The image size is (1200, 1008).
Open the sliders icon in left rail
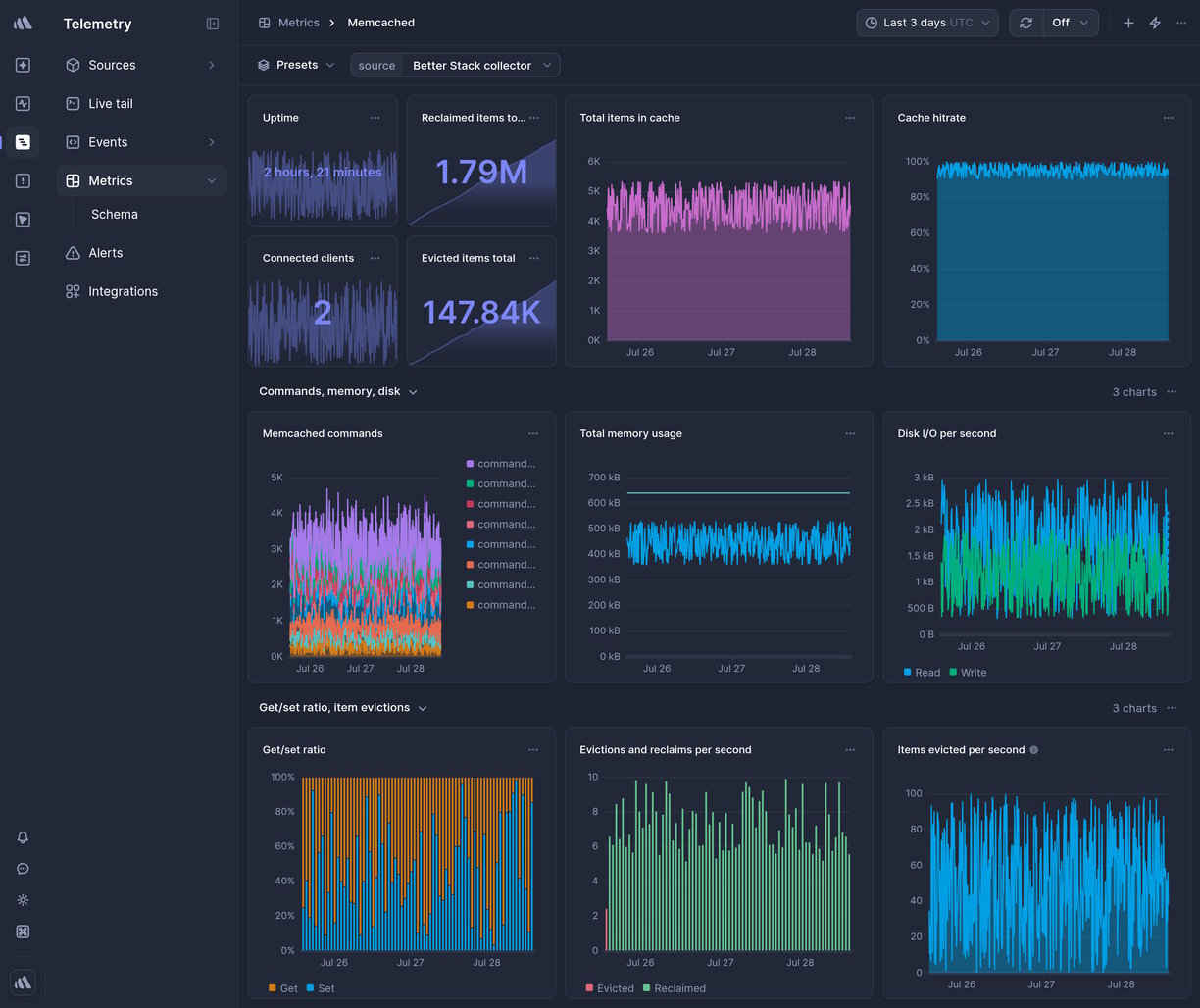23,258
